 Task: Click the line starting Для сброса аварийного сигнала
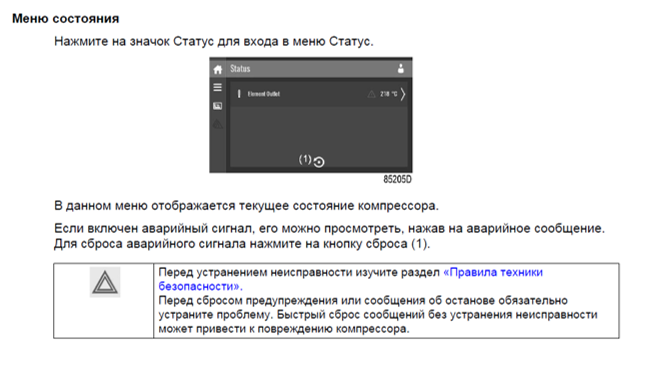[242, 244]
